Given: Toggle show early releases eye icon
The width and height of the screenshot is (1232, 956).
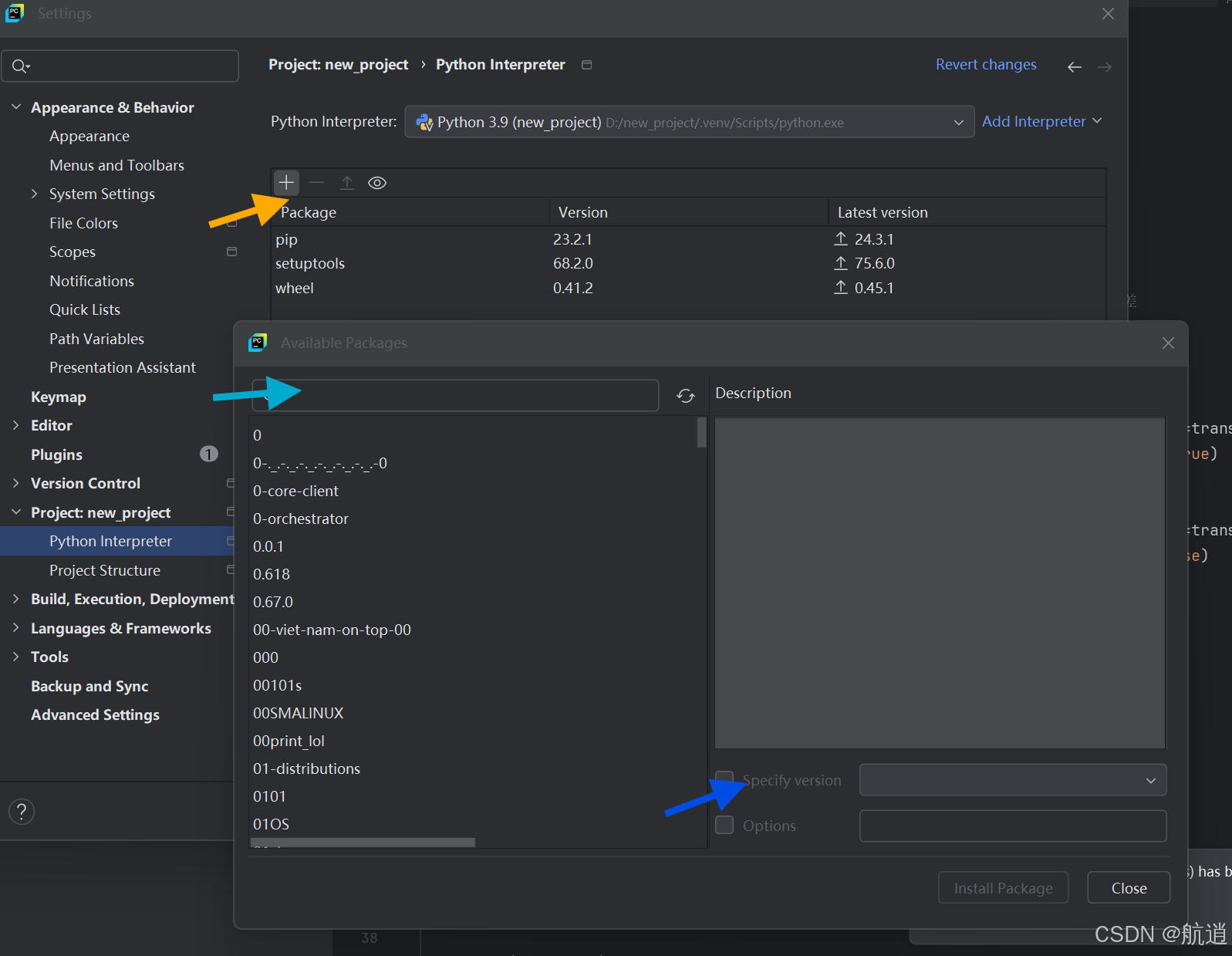Looking at the screenshot, I should pyautogui.click(x=377, y=183).
